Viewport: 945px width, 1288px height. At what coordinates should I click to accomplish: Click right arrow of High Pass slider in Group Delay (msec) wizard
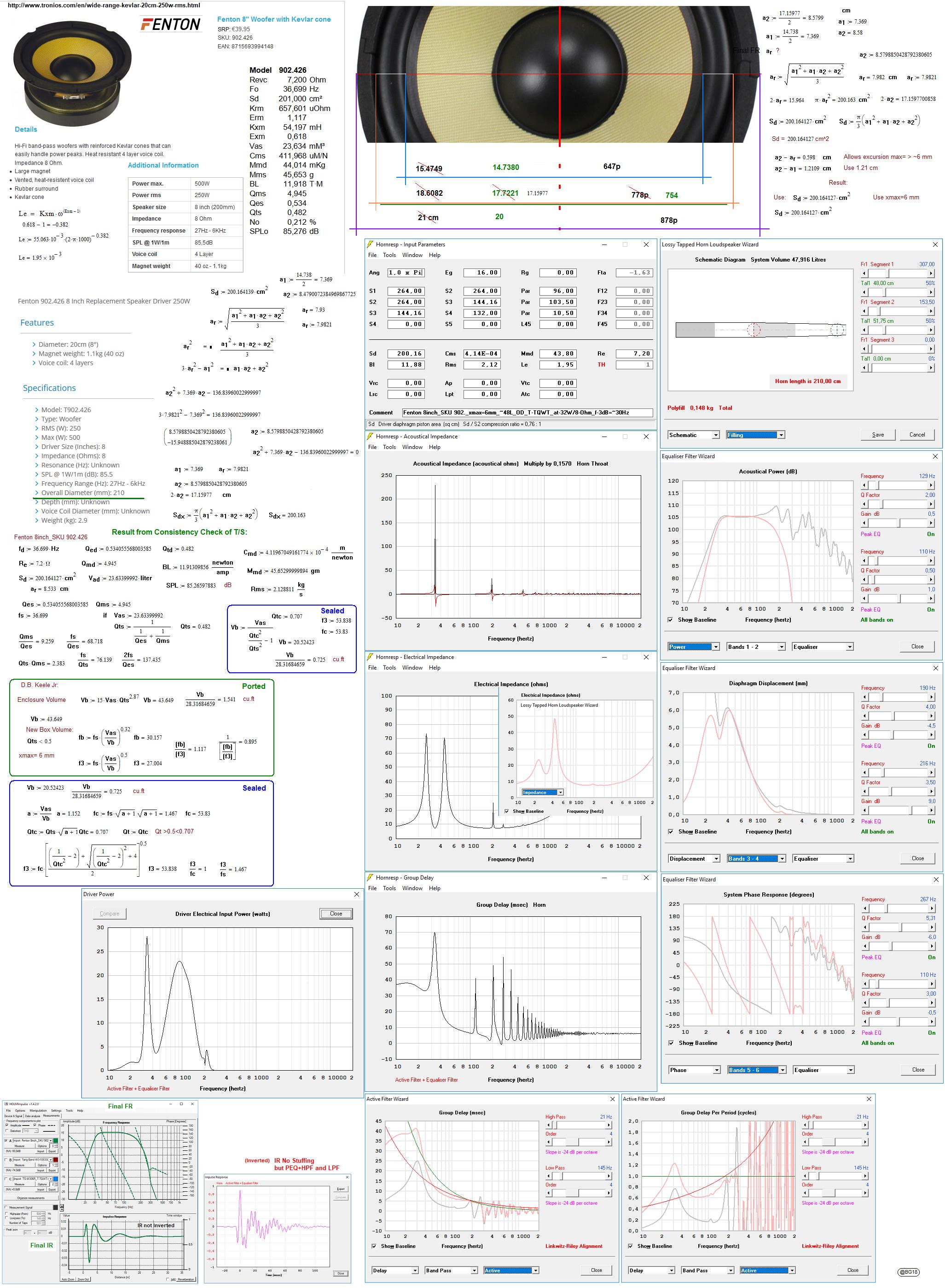[x=609, y=1125]
